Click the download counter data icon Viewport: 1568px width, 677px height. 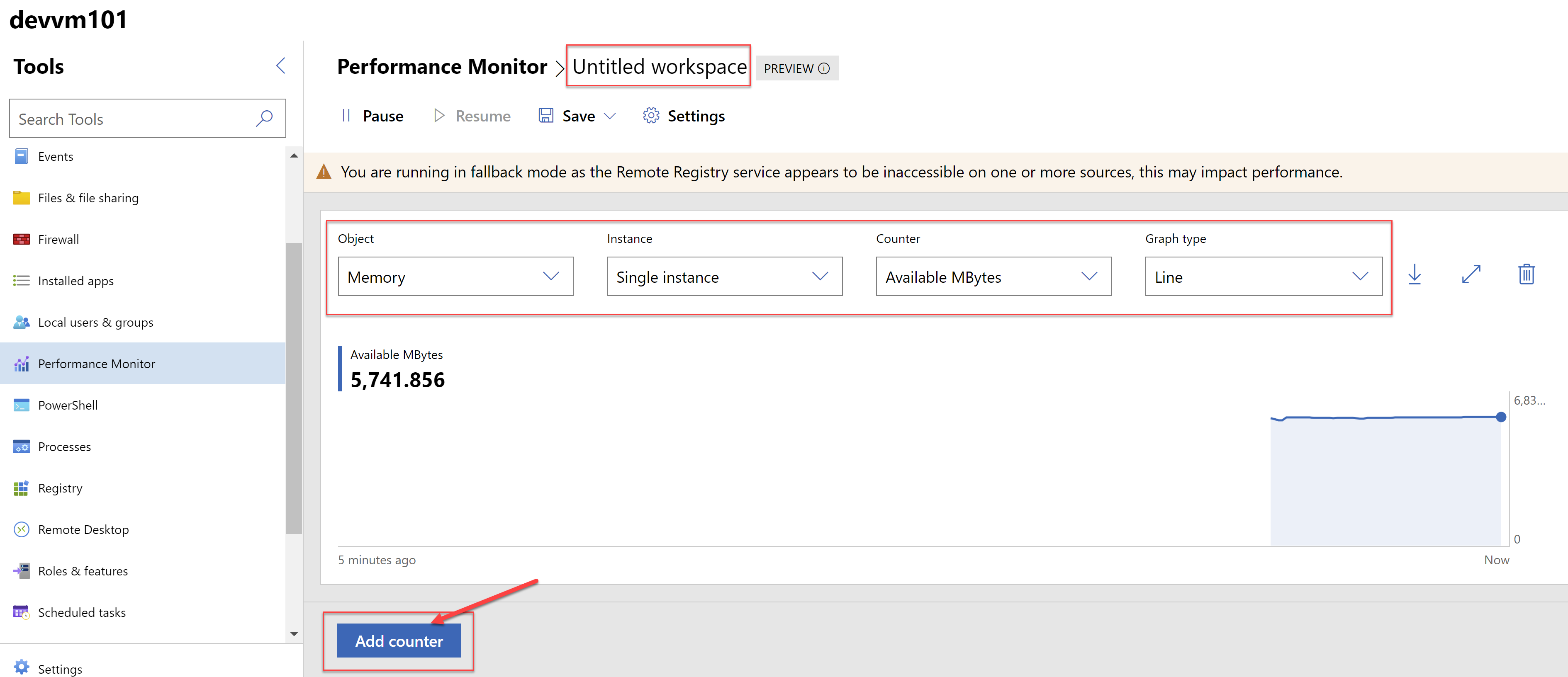coord(1417,274)
